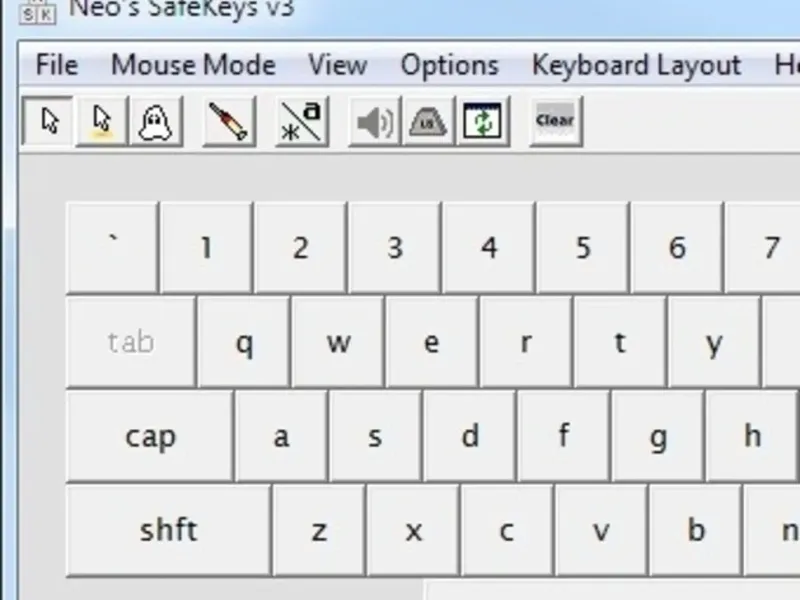Toggle the asterisk/letter password masking icon
The width and height of the screenshot is (800, 600).
point(301,122)
